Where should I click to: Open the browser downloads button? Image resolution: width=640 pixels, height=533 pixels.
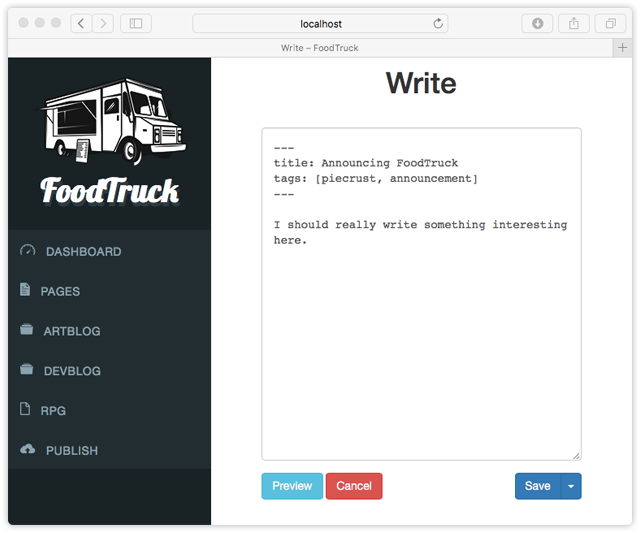537,23
